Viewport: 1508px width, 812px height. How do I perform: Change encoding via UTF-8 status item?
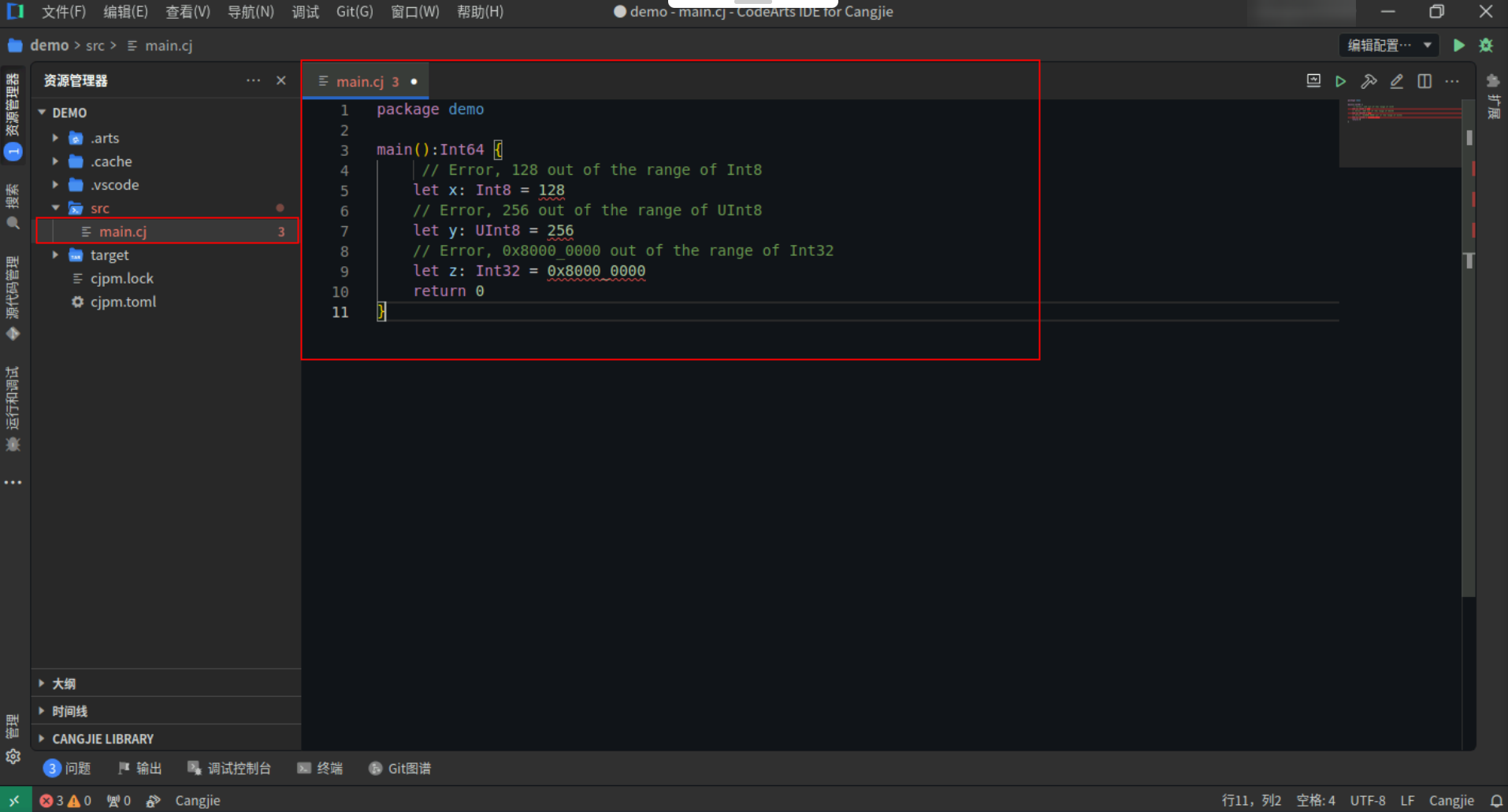pos(1367,800)
